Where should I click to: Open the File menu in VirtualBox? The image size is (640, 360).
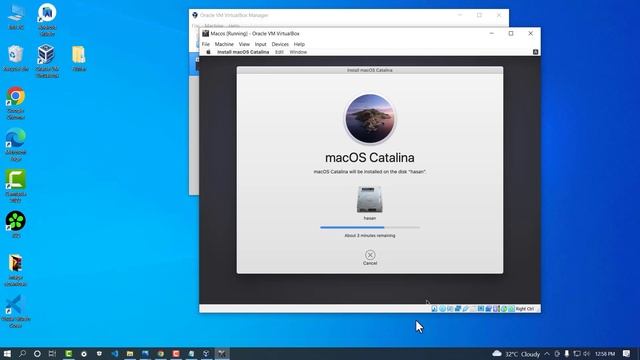click(206, 44)
